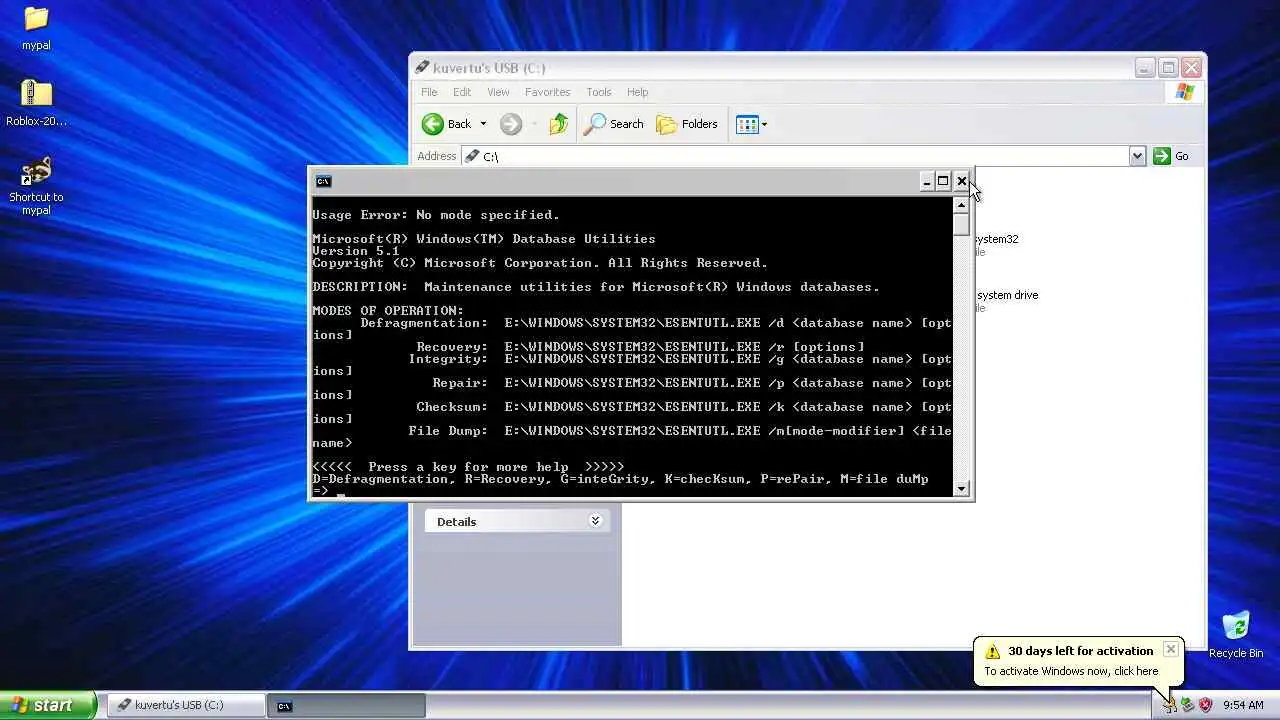This screenshot has width=1280, height=720.
Task: Click the console scrollbar thumb
Action: (x=961, y=224)
